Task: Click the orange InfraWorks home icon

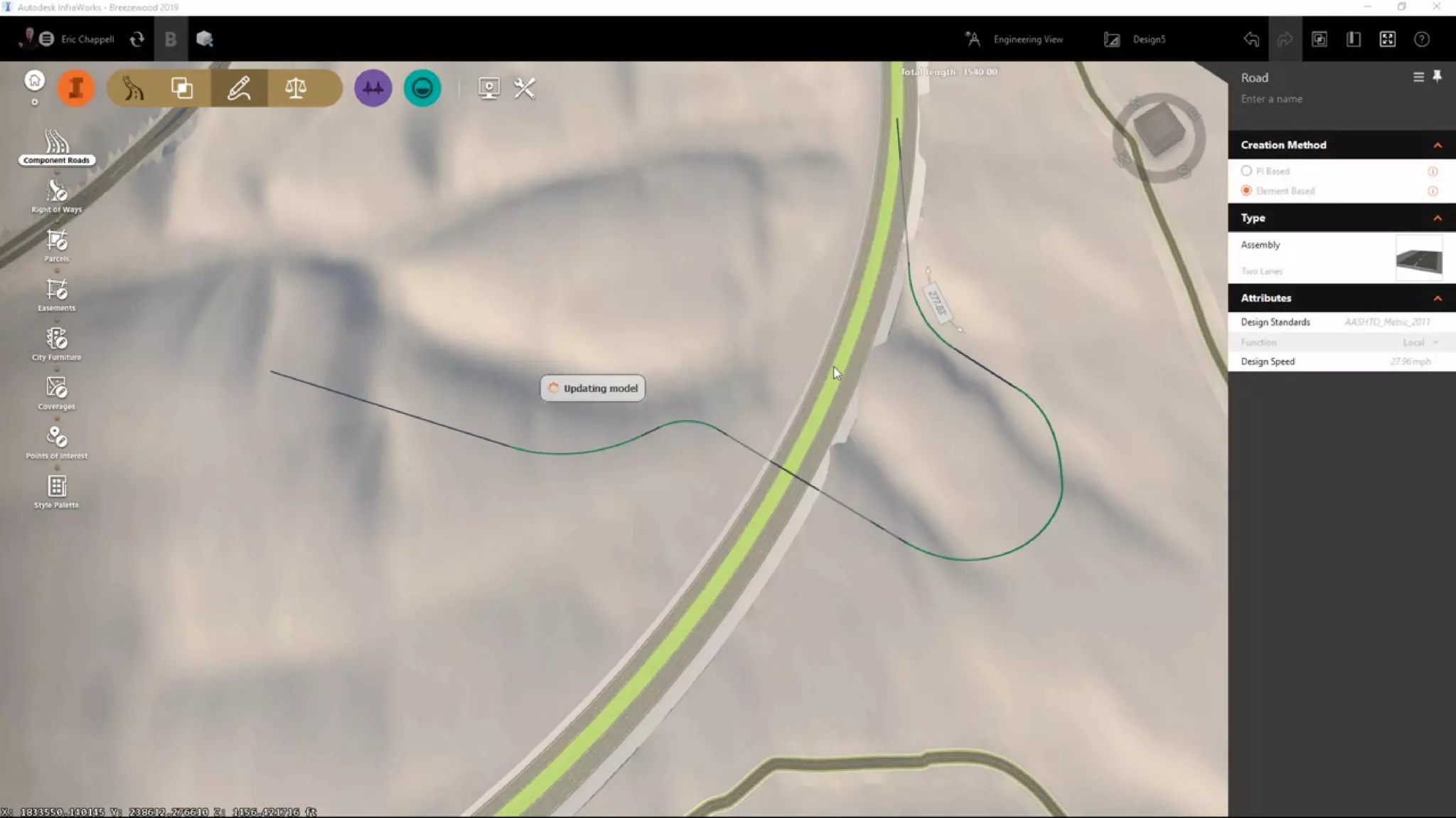Action: [x=75, y=88]
